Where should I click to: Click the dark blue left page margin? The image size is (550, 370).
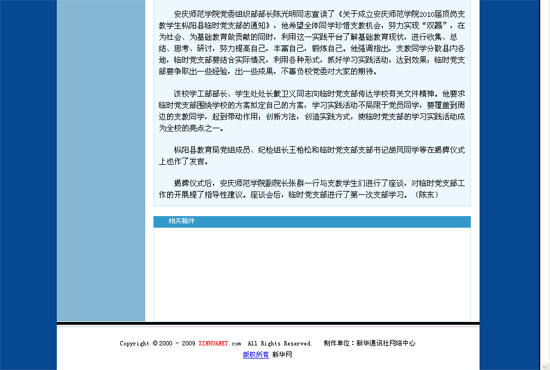pyautogui.click(x=28, y=185)
